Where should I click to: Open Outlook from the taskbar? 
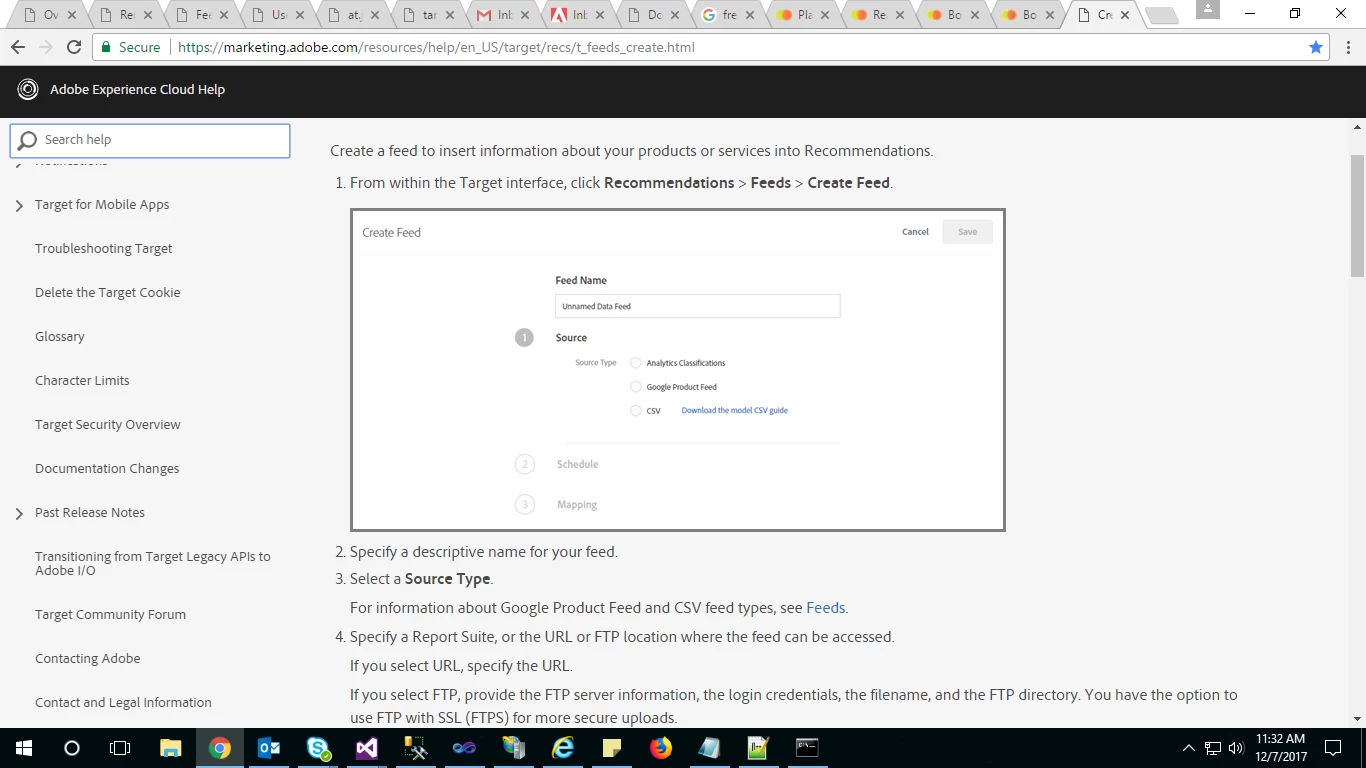tap(269, 748)
